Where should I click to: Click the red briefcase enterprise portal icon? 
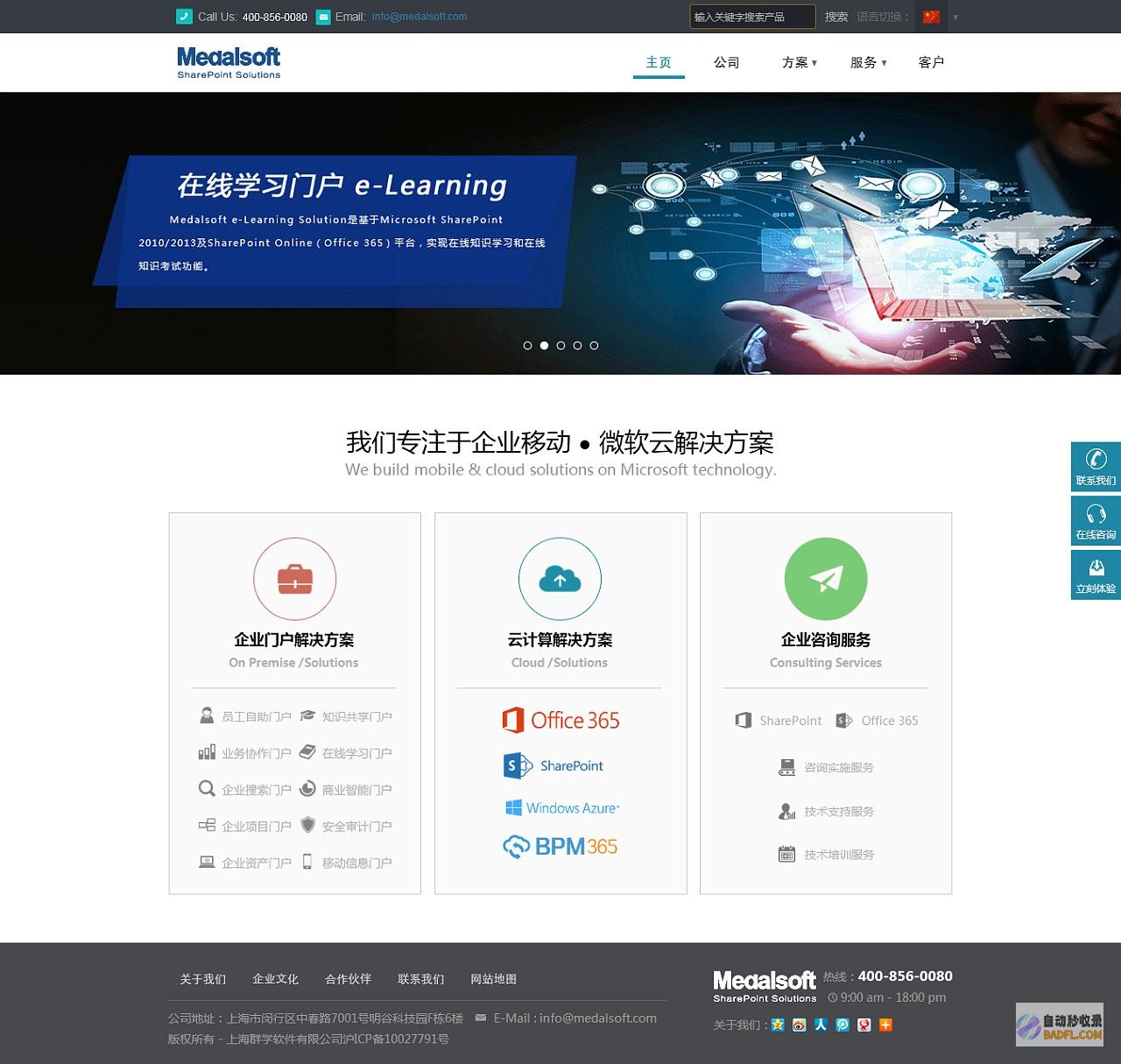click(295, 579)
